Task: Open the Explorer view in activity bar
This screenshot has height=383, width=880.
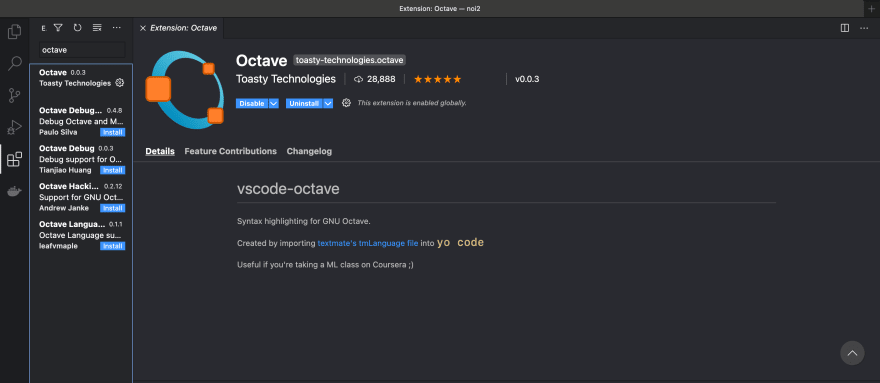Action: [15, 31]
